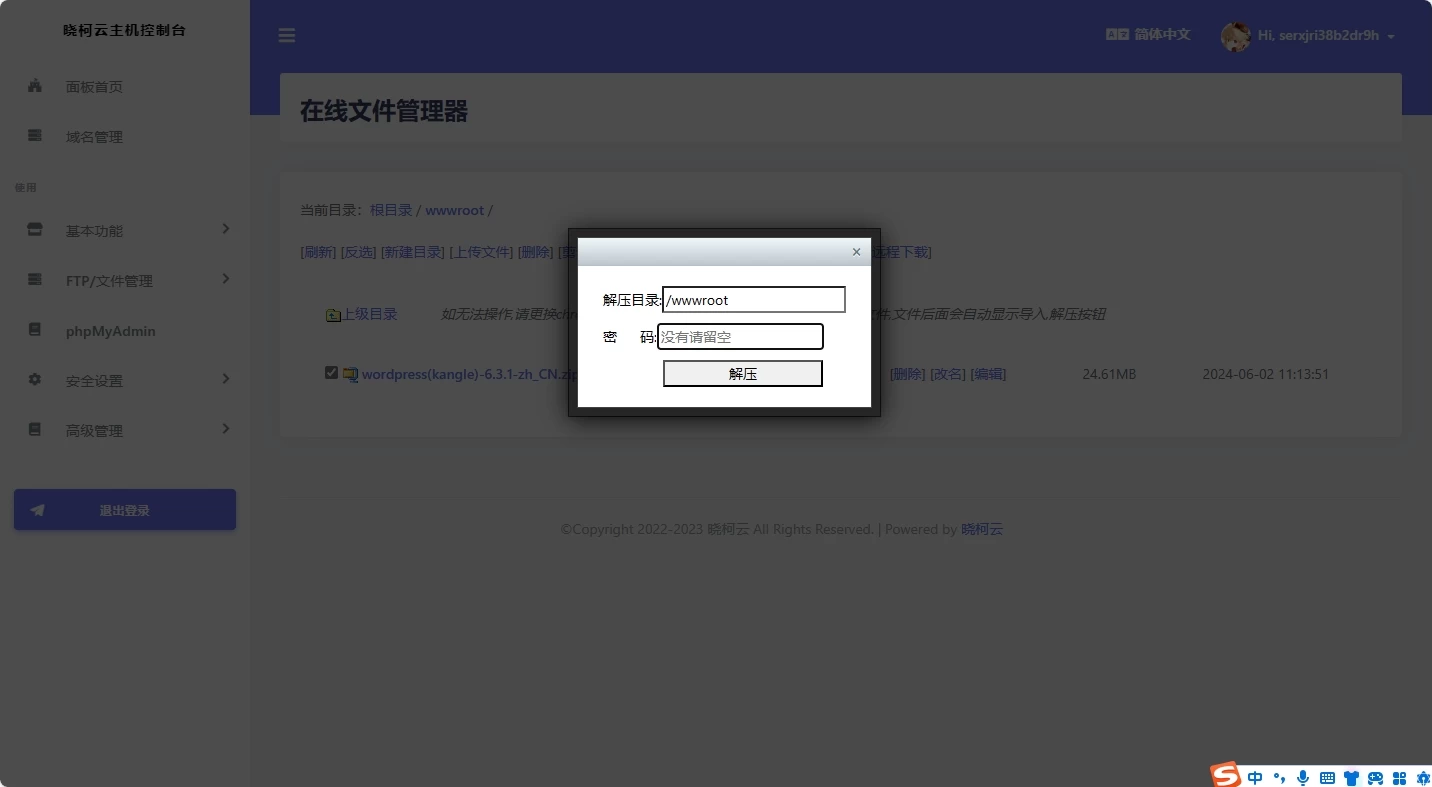Toggle Sogou punctuation mode icon
This screenshot has width=1432, height=787.
point(1279,777)
